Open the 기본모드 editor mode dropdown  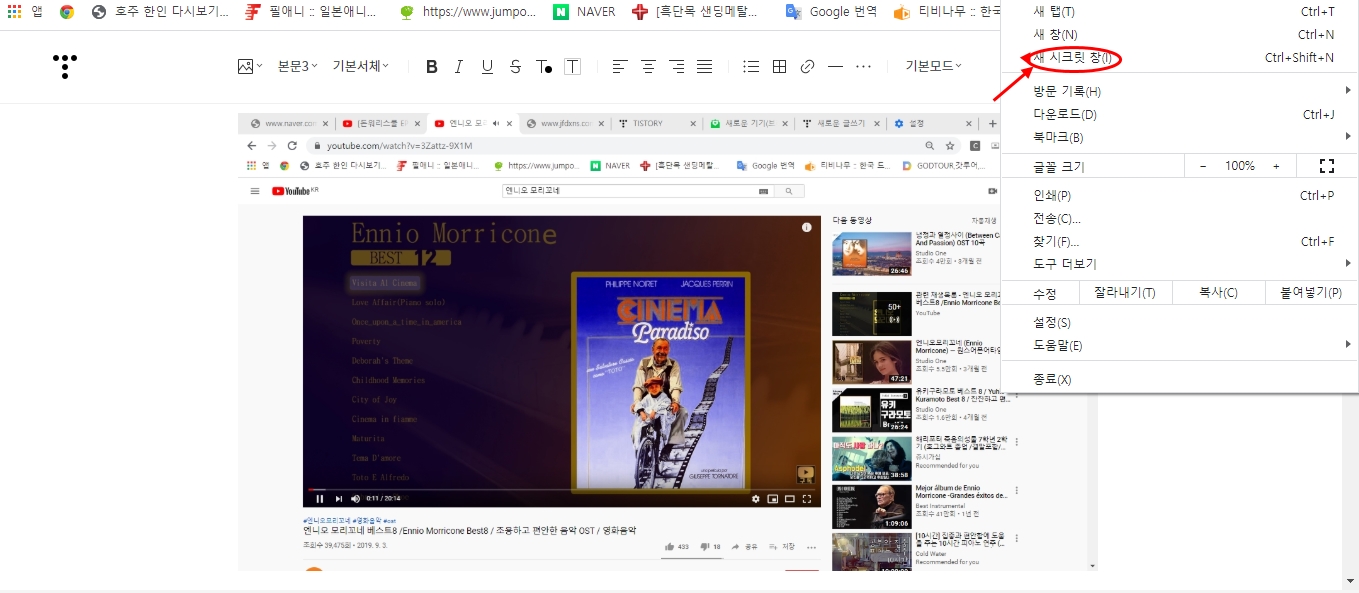click(x=933, y=66)
